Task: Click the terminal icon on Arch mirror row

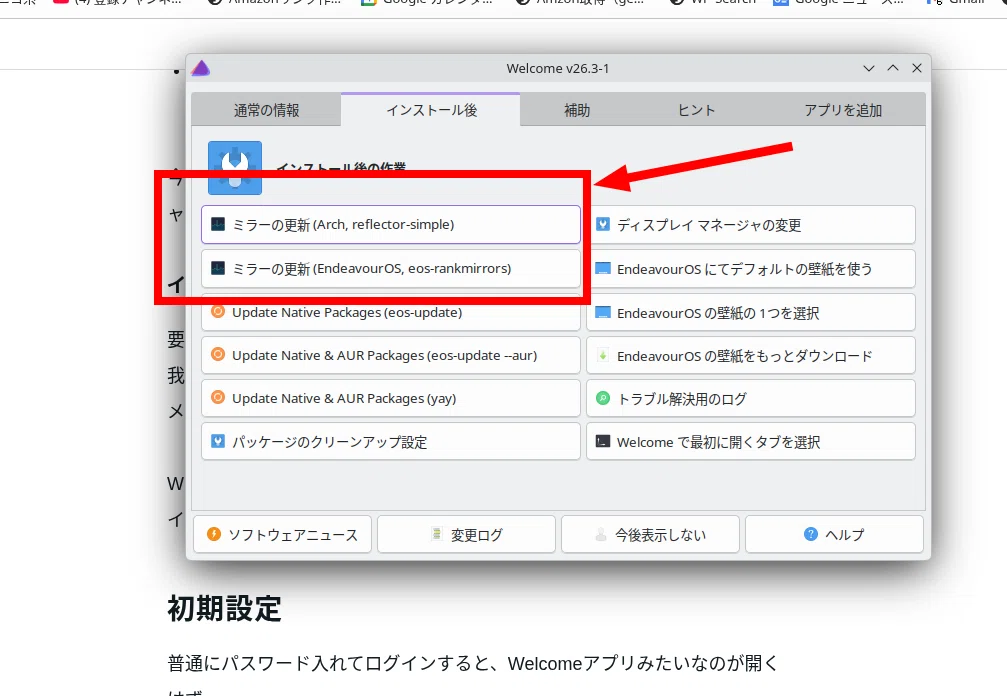Action: pos(218,224)
